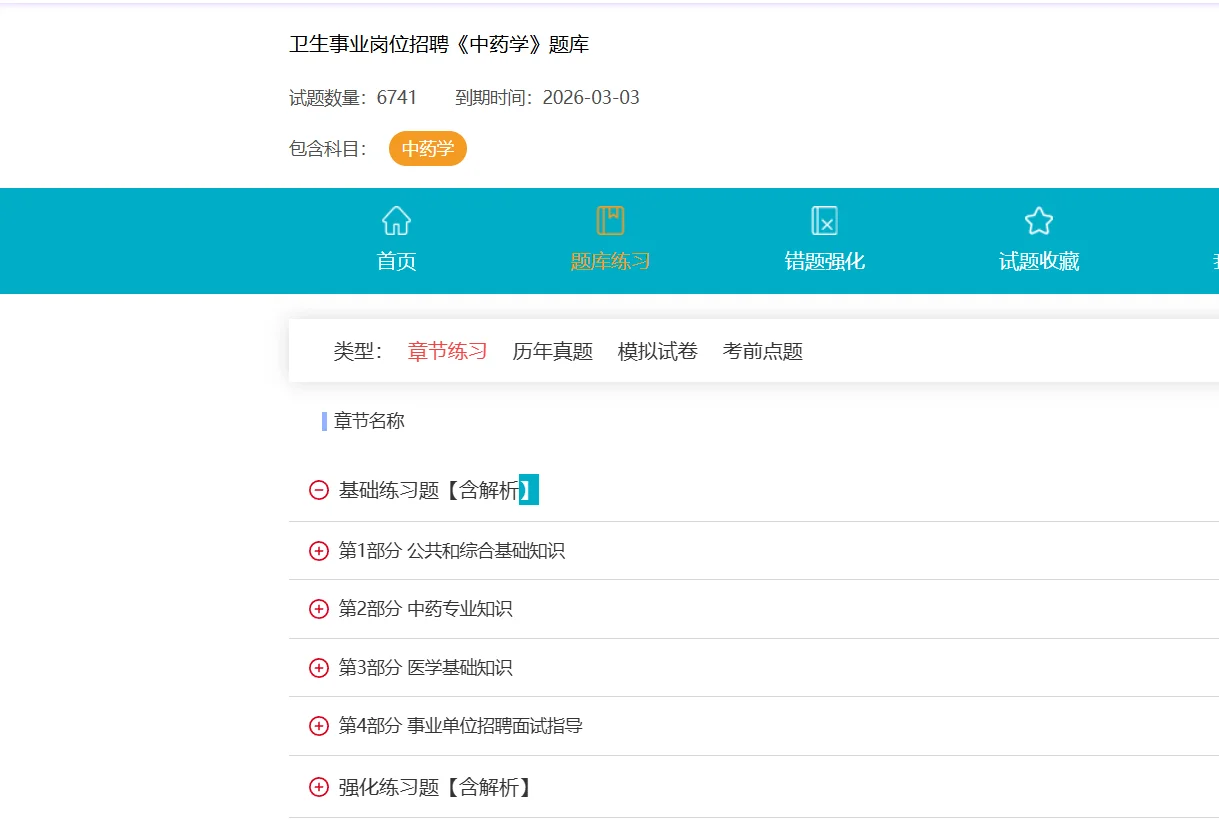This screenshot has height=819, width=1219.
Task: Select the 题库练习 bookmark icon
Action: (x=610, y=218)
